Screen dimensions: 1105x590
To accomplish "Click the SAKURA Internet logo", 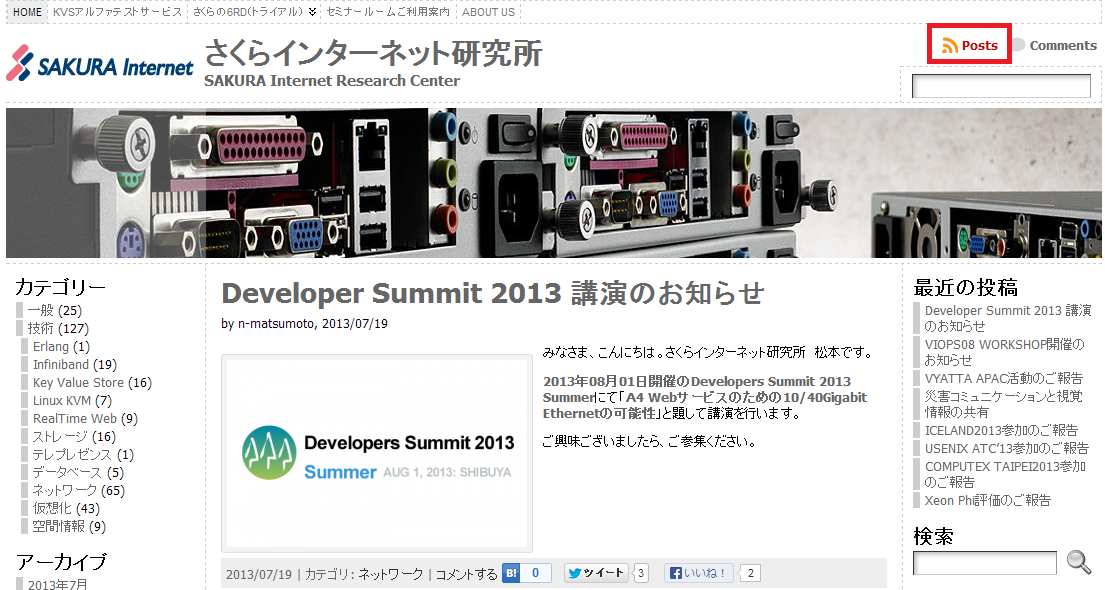I will (x=100, y=64).
